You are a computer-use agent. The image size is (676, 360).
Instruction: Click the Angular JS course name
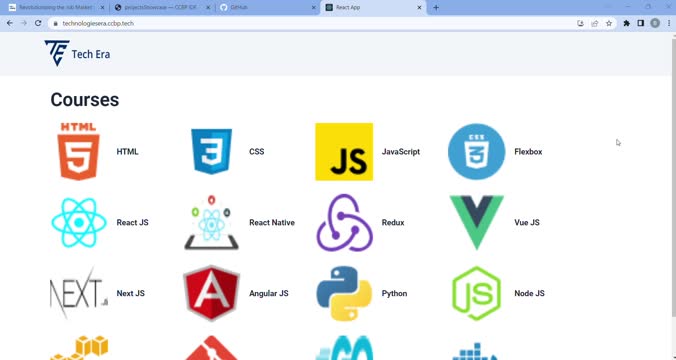[x=269, y=293]
